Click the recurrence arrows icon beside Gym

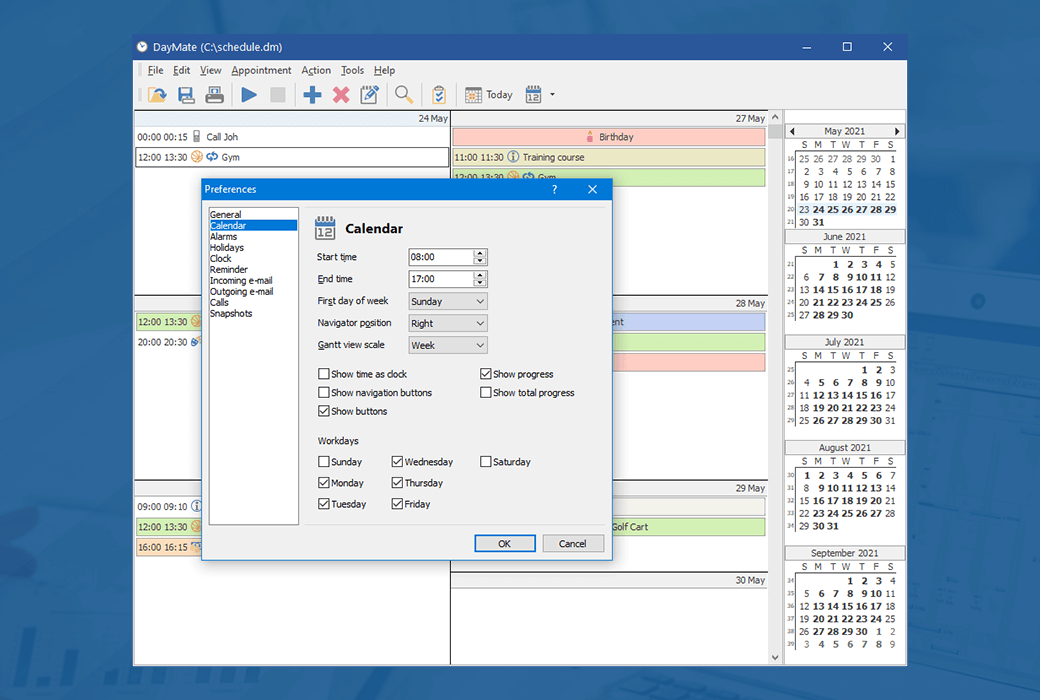(x=212, y=157)
